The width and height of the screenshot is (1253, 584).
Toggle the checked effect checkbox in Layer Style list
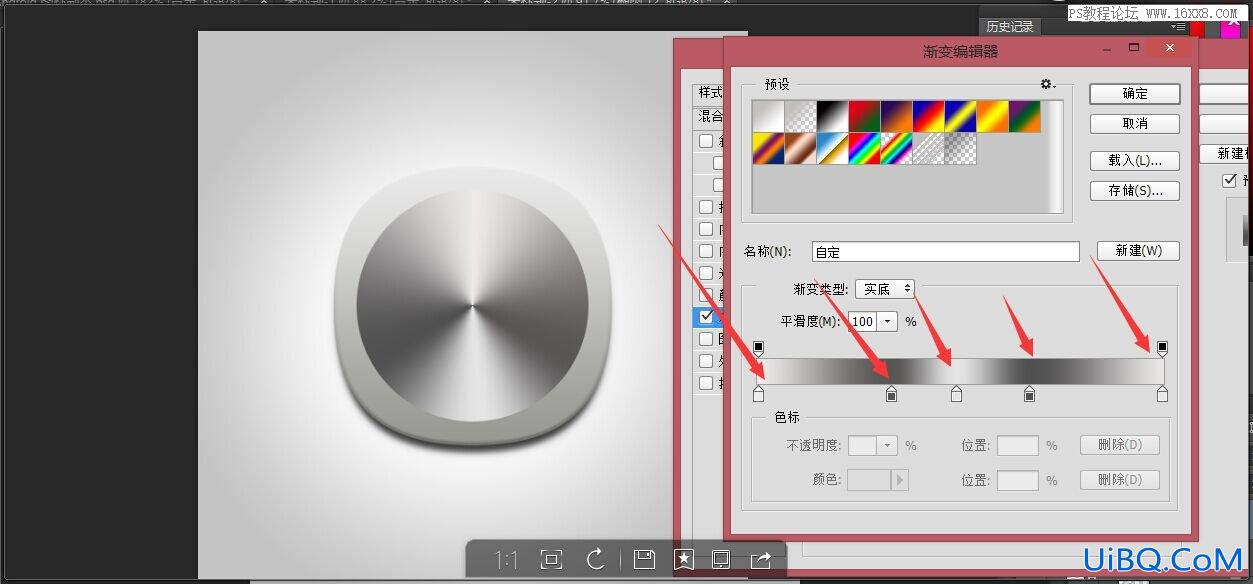[x=707, y=316]
